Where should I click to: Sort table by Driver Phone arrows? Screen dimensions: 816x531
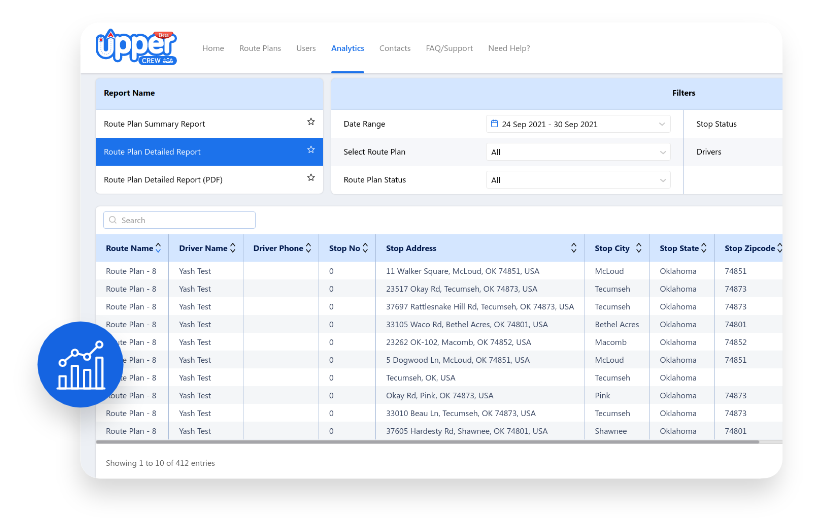[308, 248]
